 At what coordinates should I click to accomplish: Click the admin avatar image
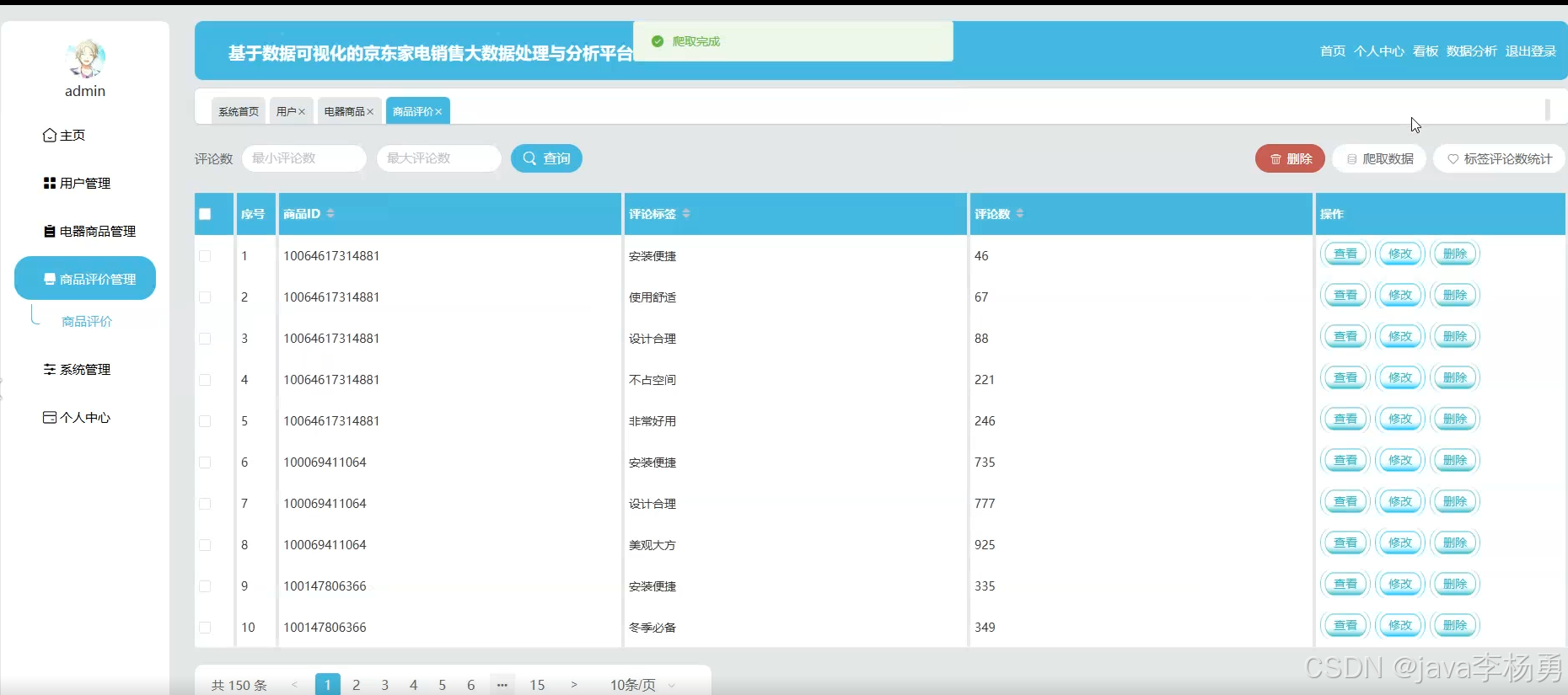[x=85, y=59]
